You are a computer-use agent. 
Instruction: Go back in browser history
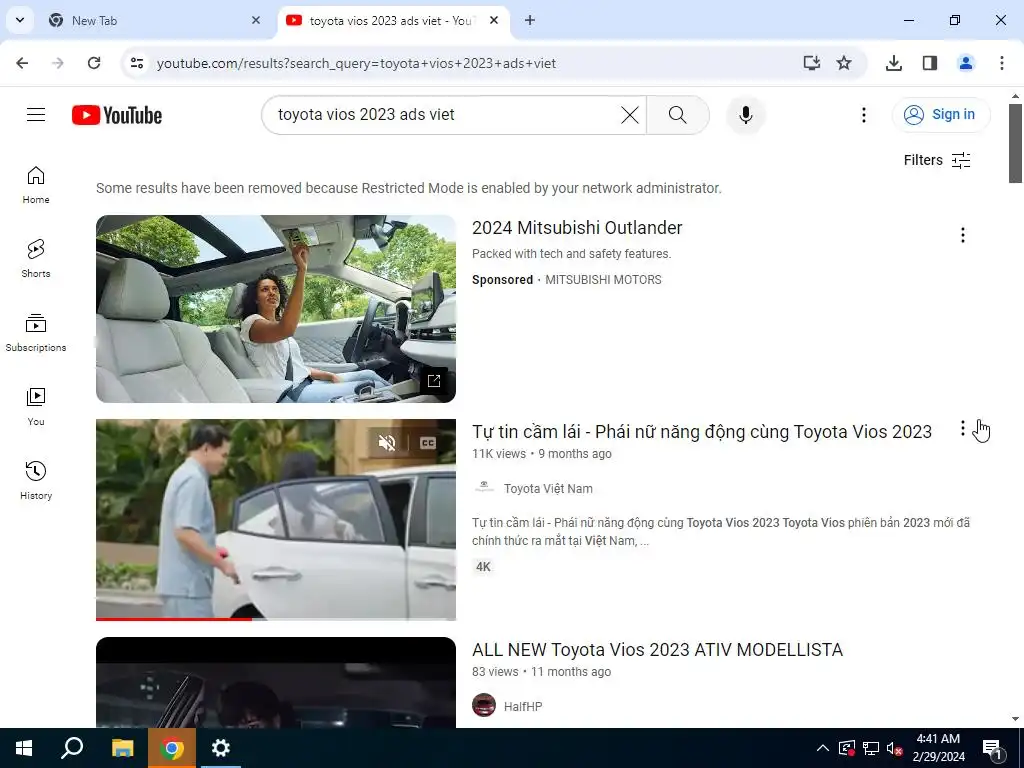tap(22, 63)
